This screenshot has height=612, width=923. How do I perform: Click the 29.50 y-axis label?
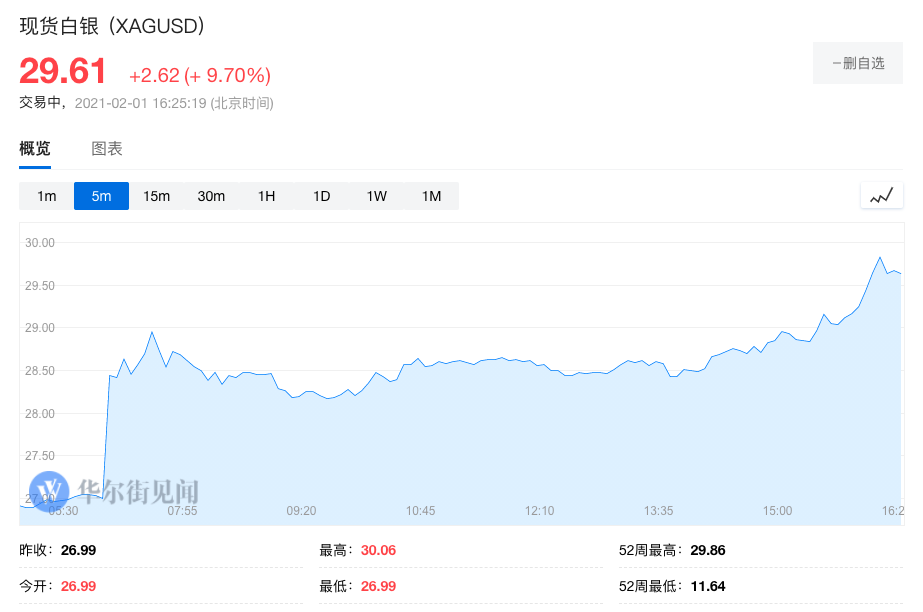point(39,285)
